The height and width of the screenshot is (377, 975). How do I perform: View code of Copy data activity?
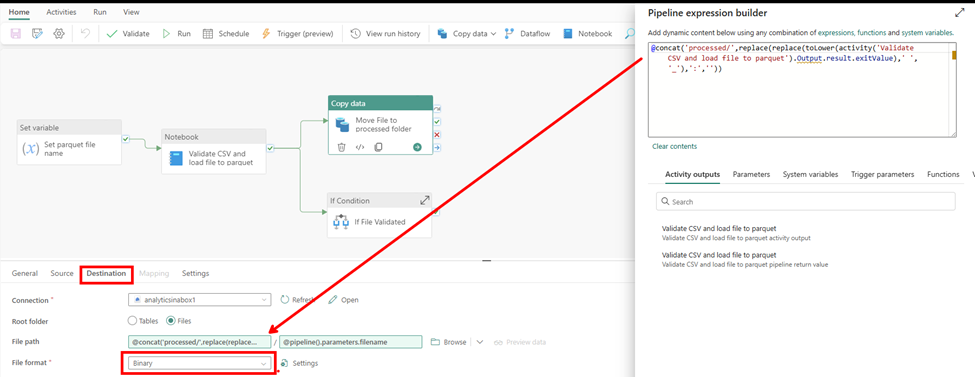359,147
